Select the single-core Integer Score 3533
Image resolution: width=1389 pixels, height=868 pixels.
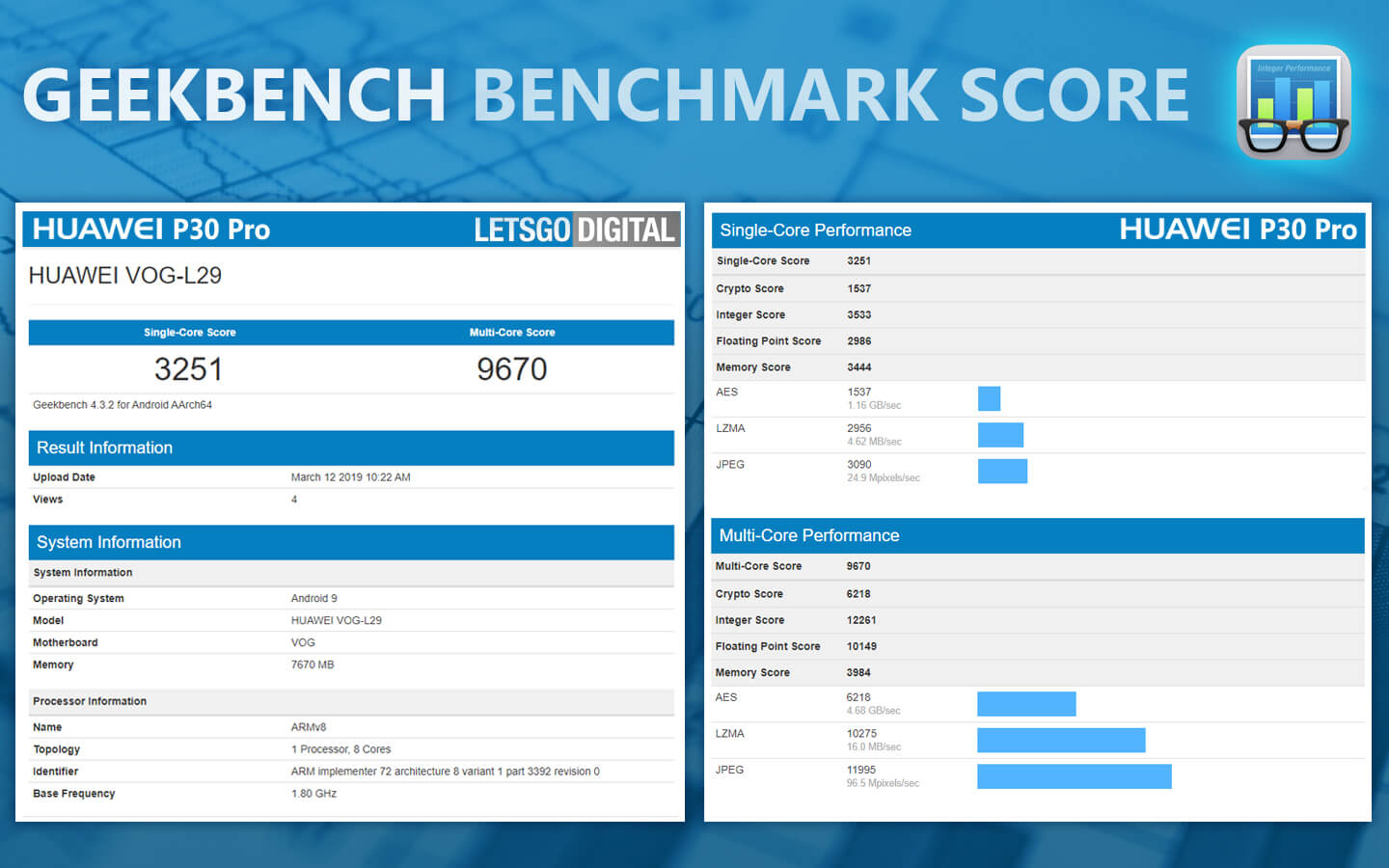[859, 315]
